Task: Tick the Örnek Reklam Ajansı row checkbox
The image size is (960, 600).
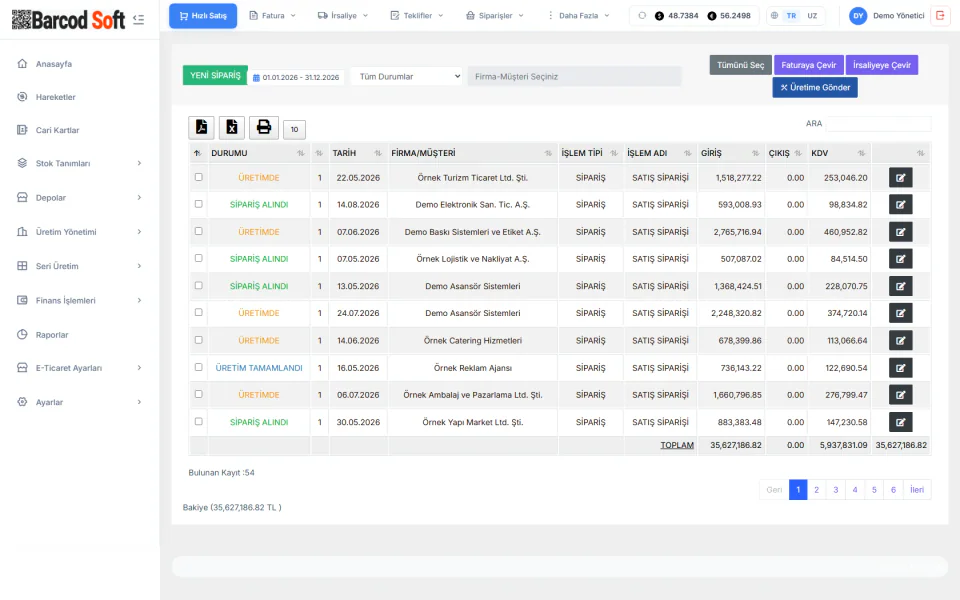Action: [198, 367]
